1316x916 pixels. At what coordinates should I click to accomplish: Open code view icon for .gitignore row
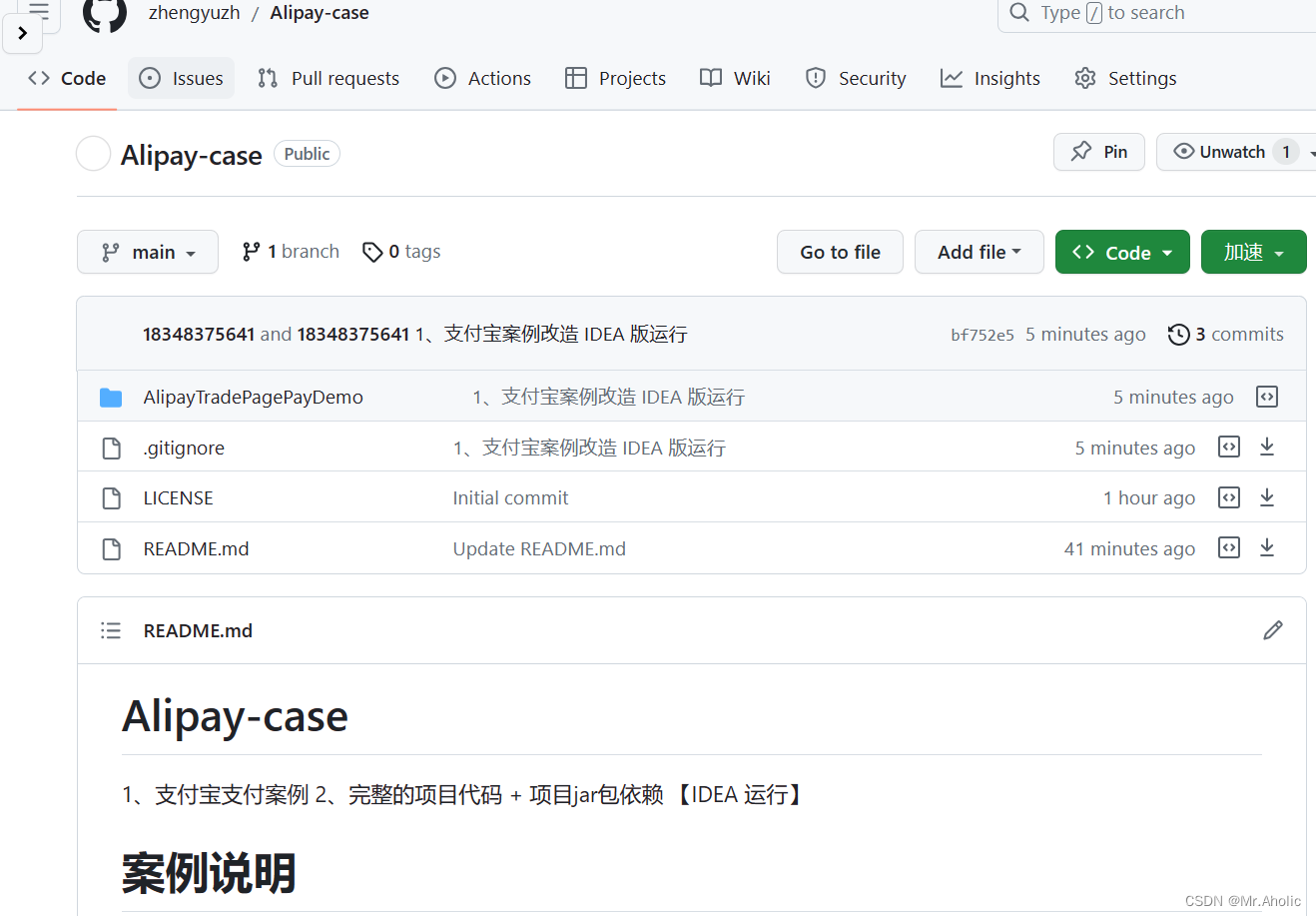[1229, 447]
